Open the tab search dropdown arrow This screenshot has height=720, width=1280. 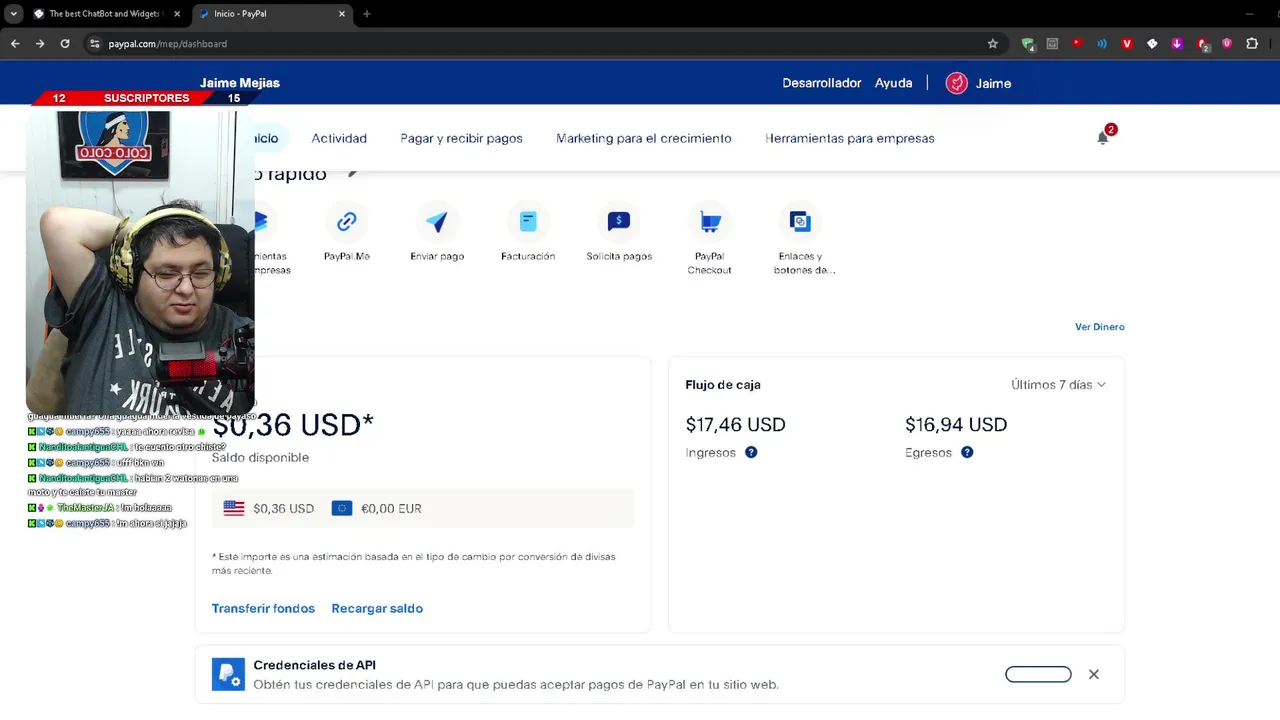click(13, 14)
